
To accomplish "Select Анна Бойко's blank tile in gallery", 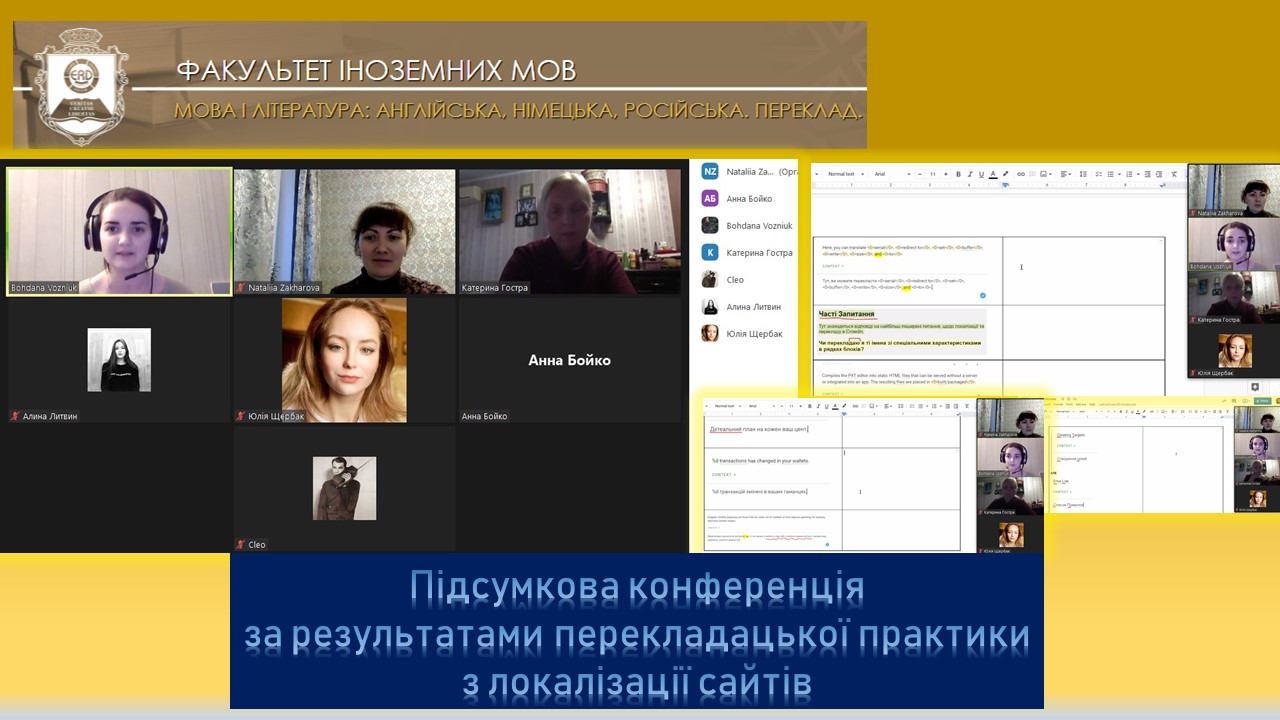I will [x=570, y=360].
